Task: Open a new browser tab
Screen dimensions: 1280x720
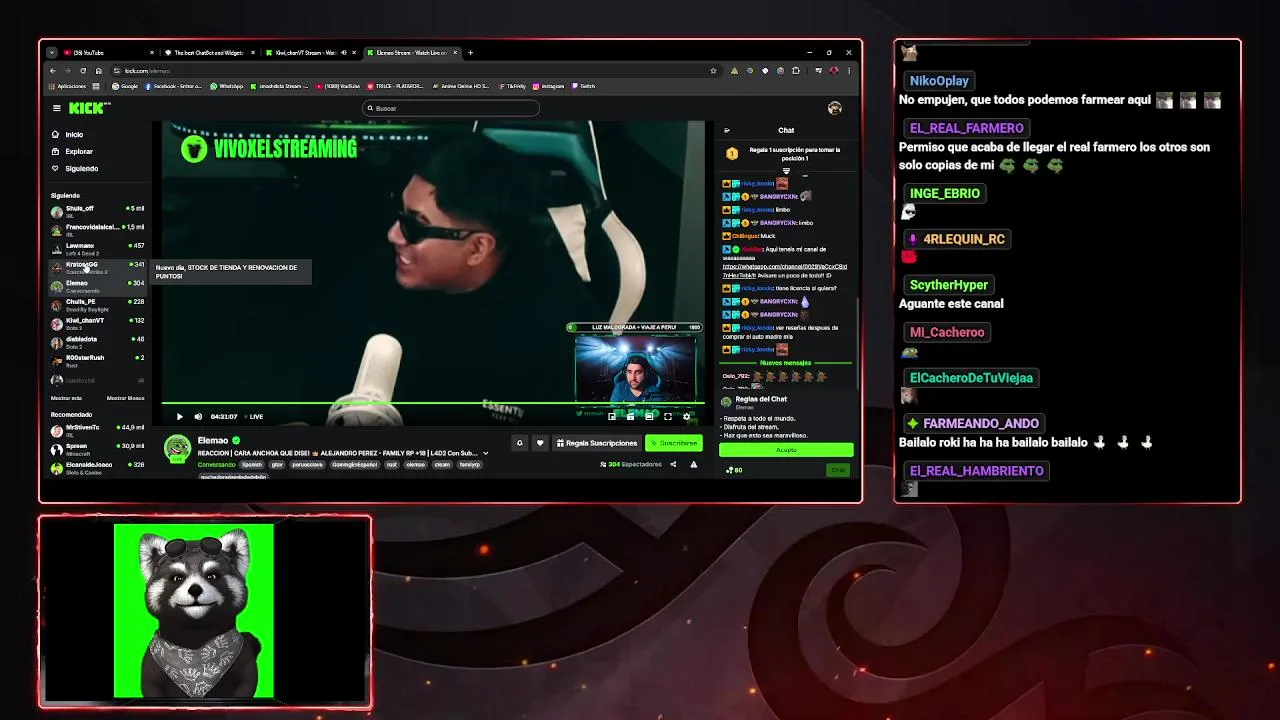Action: coord(470,52)
